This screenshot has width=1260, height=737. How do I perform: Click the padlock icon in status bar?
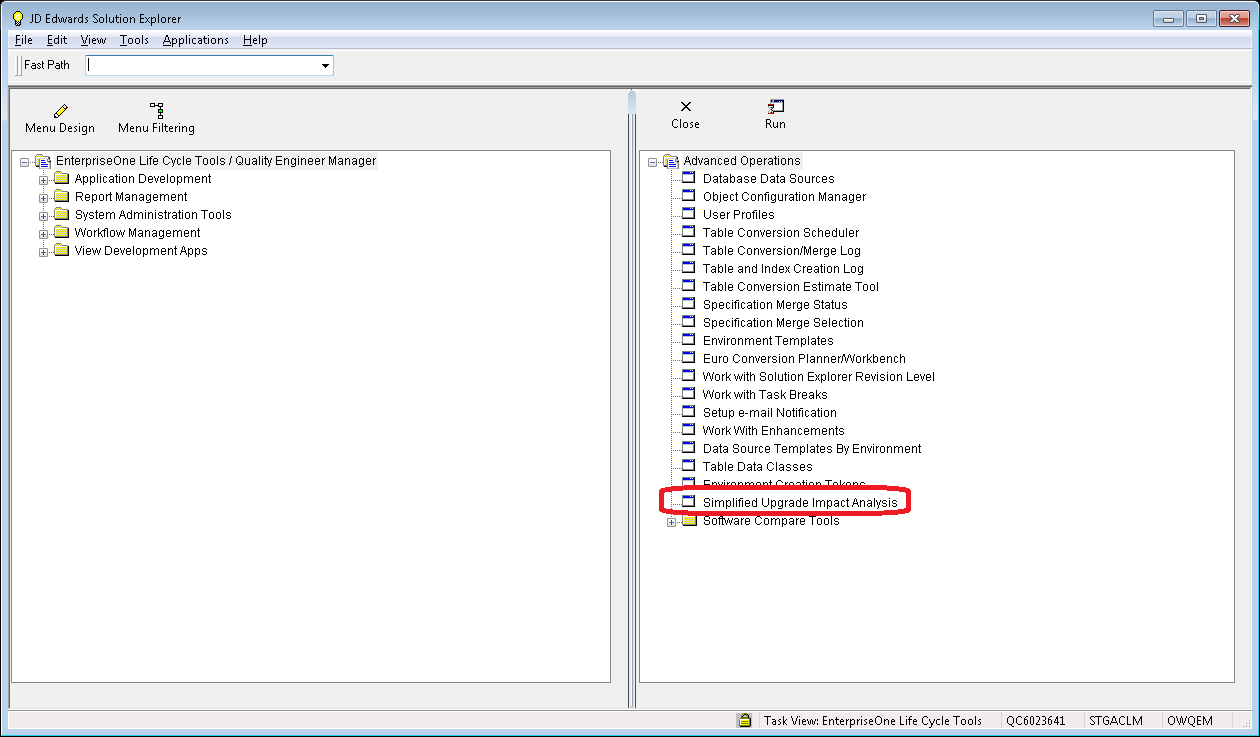744,720
